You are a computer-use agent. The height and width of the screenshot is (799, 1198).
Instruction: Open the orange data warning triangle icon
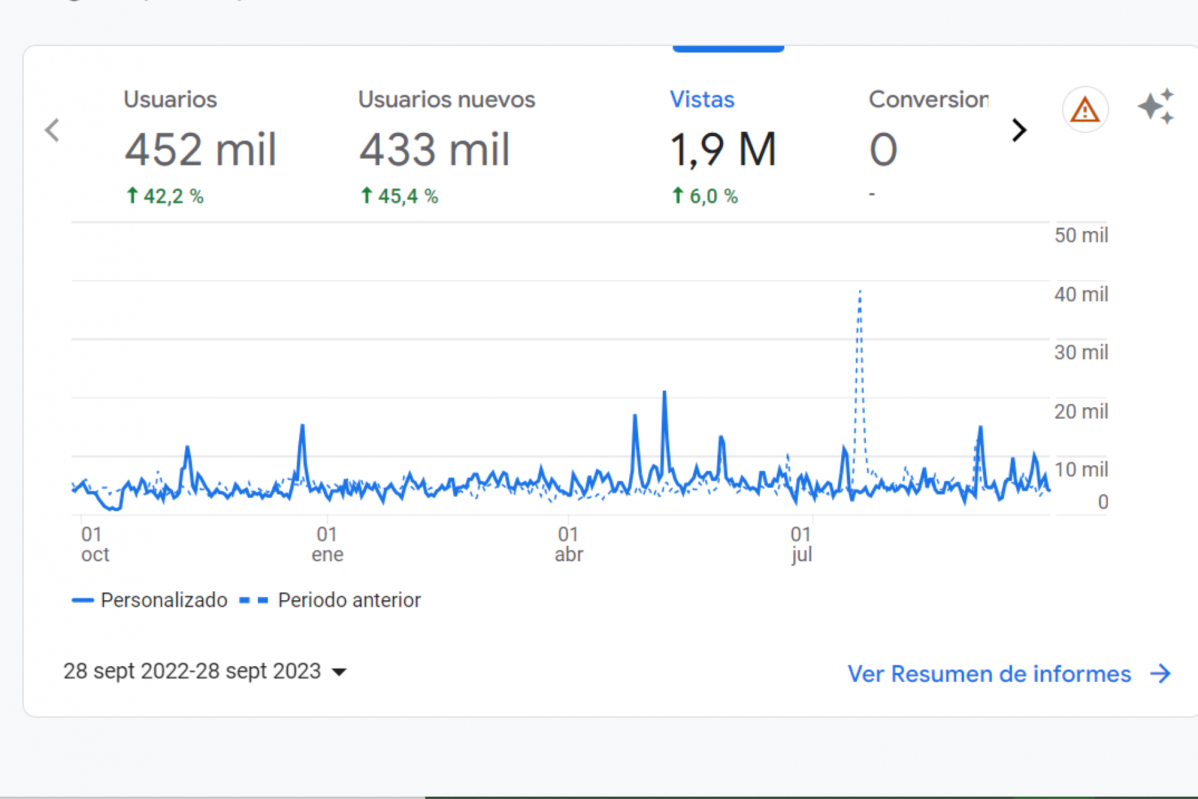point(1084,110)
